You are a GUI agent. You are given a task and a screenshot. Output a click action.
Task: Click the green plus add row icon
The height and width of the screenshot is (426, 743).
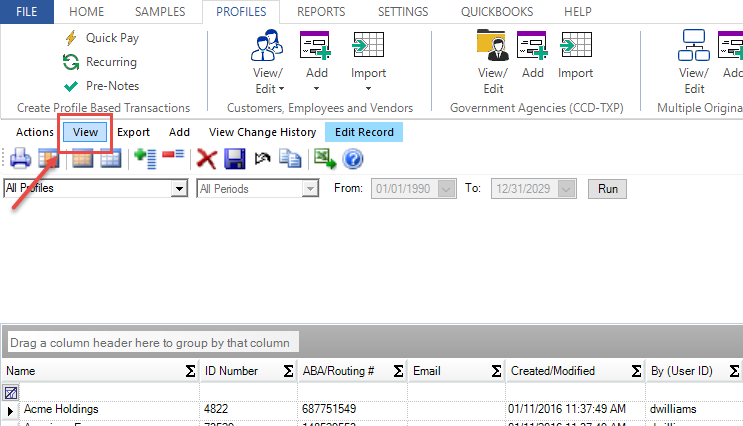click(146, 158)
